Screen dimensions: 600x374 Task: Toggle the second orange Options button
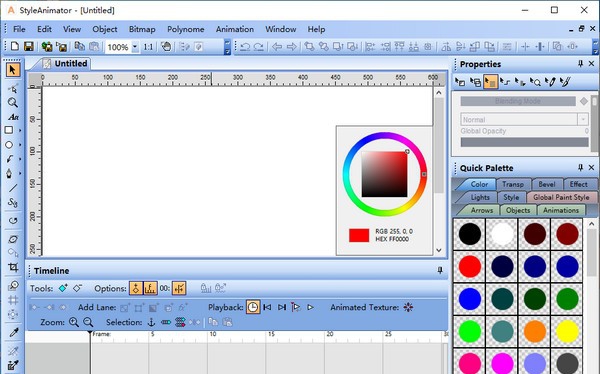tap(150, 288)
